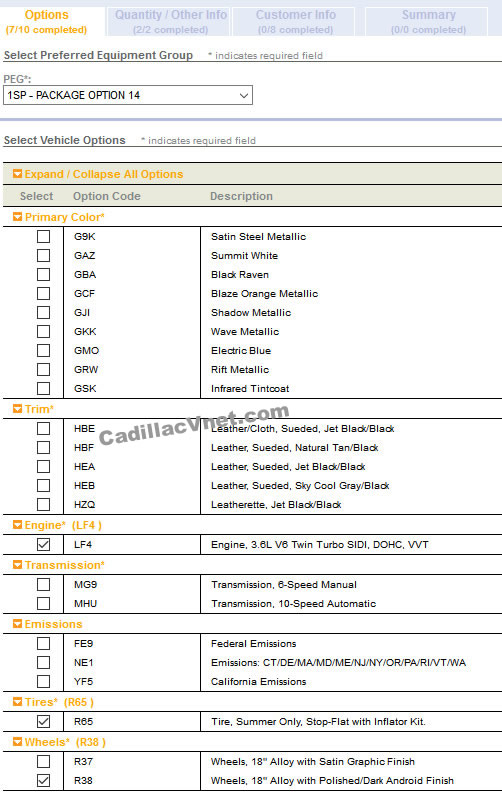Check the HEA Jet Black leather trim

(x=44, y=466)
